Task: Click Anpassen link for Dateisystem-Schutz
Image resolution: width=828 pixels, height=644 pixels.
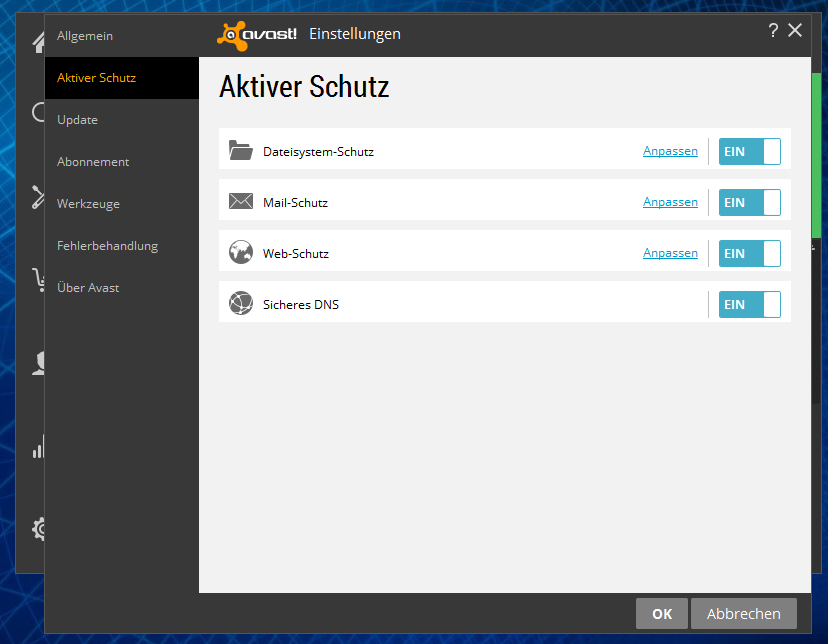Action: (670, 151)
